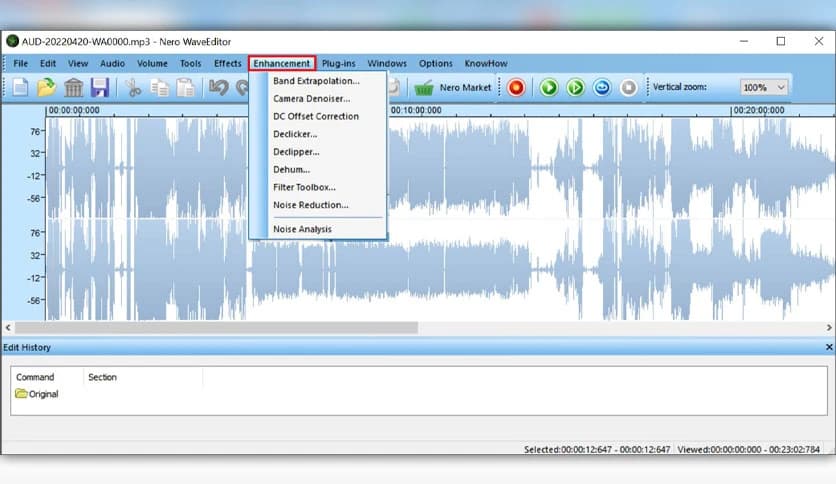
Task: Open the Volume menu
Action: click(152, 63)
